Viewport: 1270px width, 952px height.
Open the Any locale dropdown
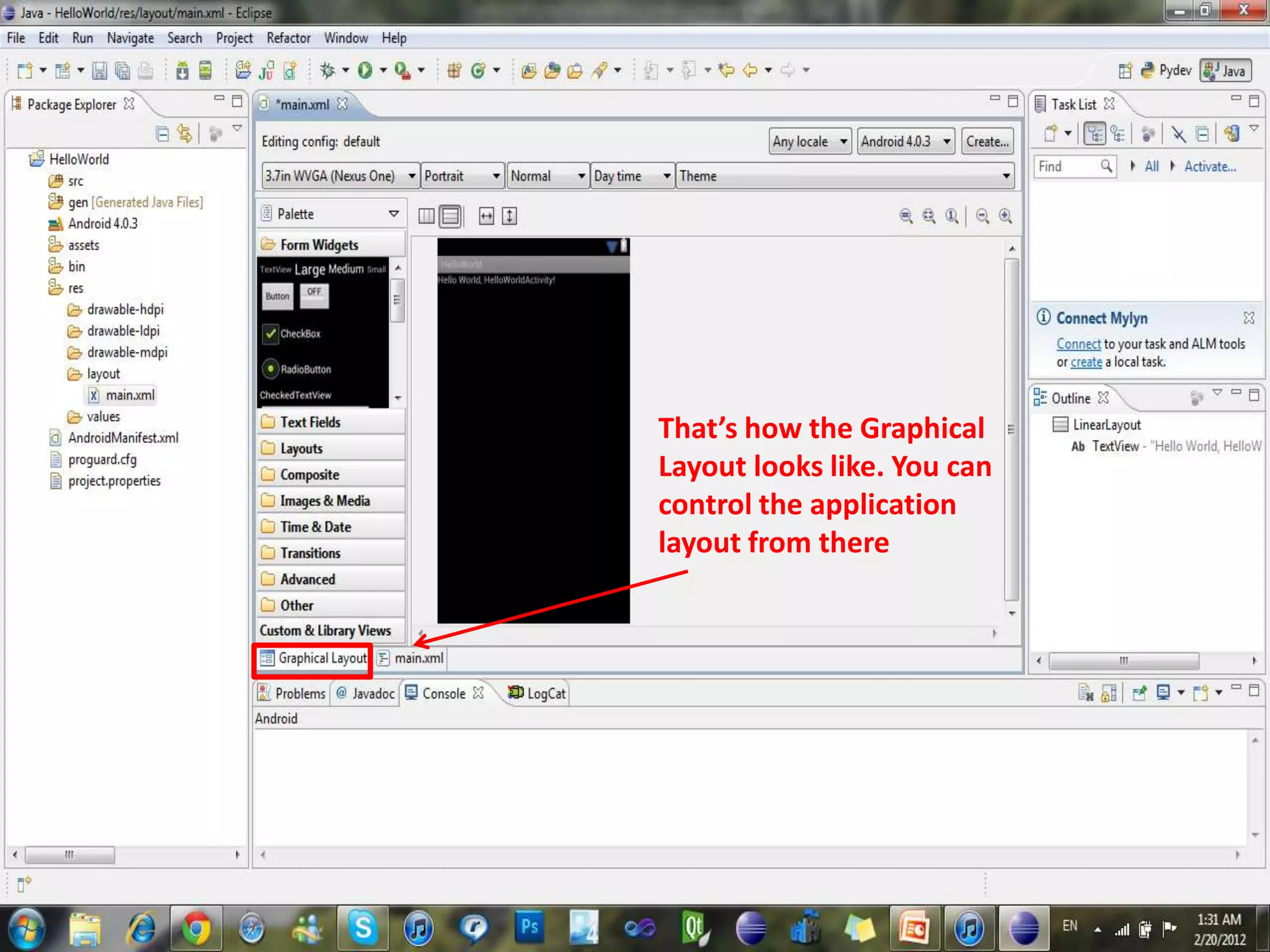(810, 141)
